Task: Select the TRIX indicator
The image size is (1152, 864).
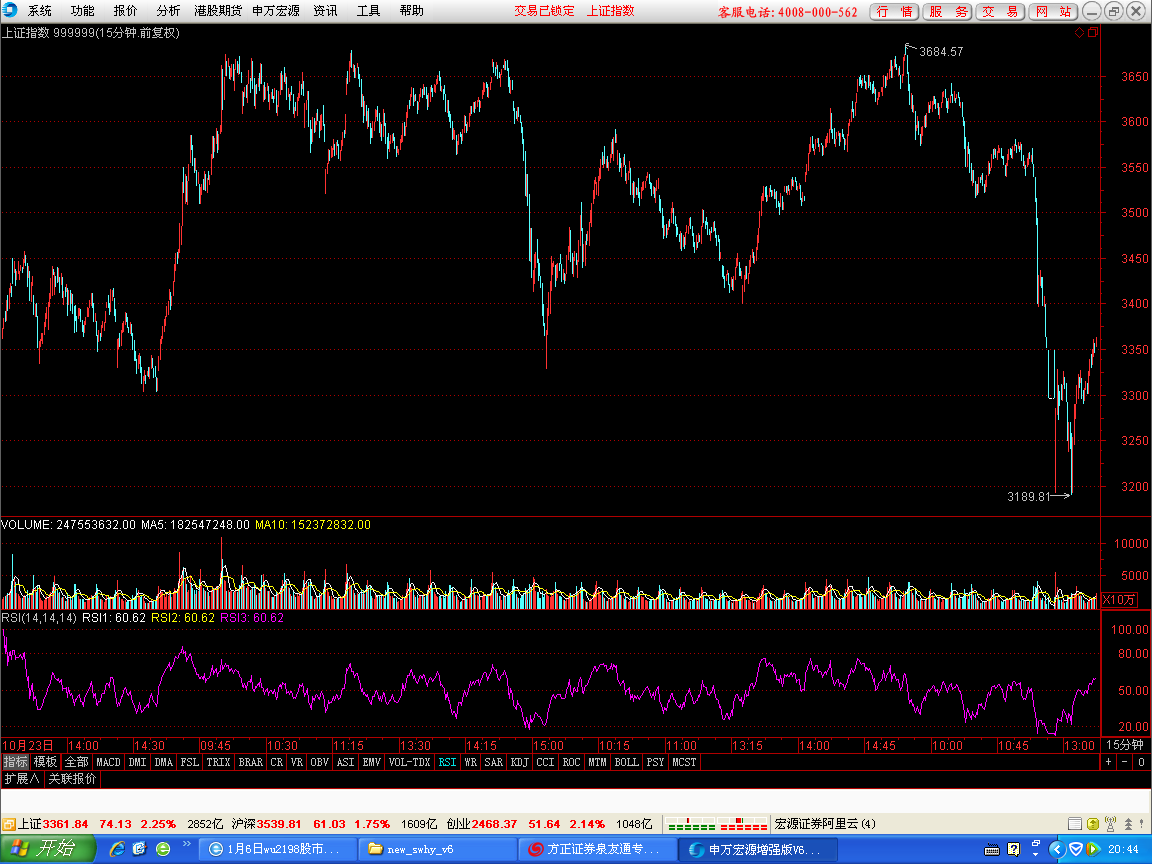Action: click(218, 762)
